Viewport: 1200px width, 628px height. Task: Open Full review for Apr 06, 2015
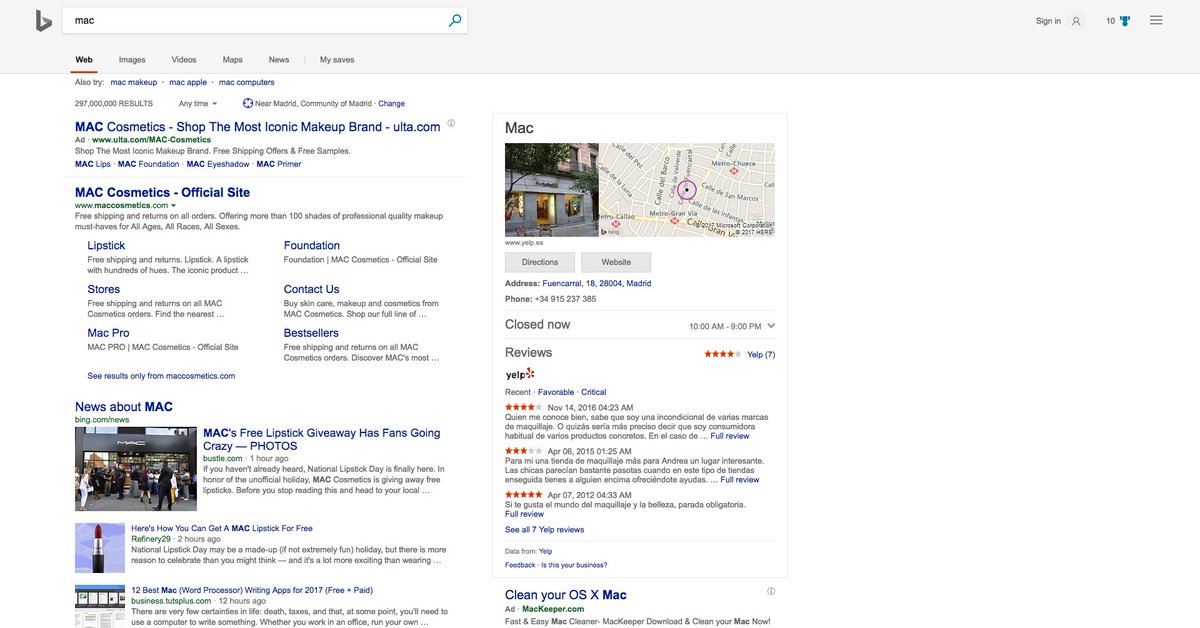pyautogui.click(x=740, y=480)
